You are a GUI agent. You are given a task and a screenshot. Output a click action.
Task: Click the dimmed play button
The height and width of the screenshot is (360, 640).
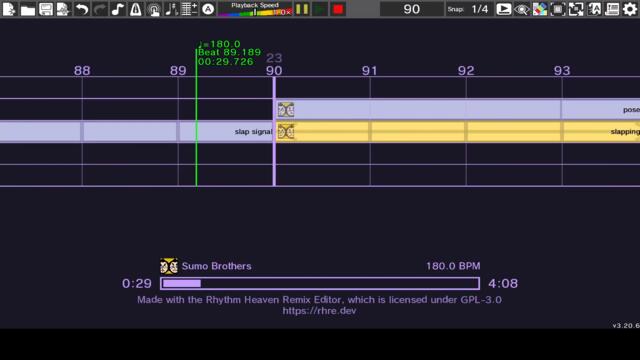tap(320, 9)
